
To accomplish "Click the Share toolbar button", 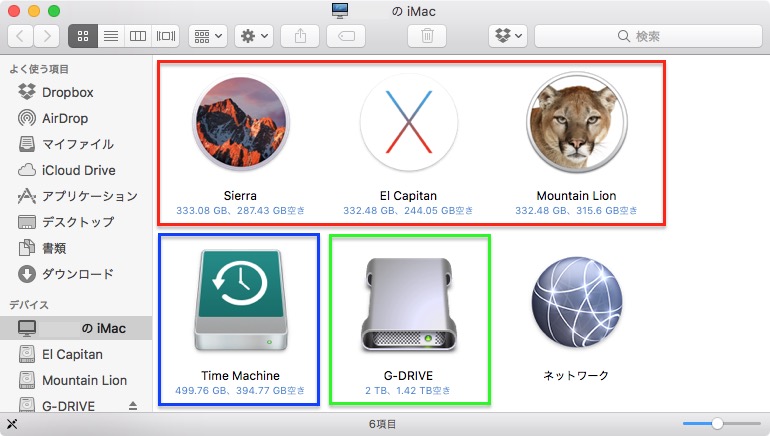I will tap(300, 36).
